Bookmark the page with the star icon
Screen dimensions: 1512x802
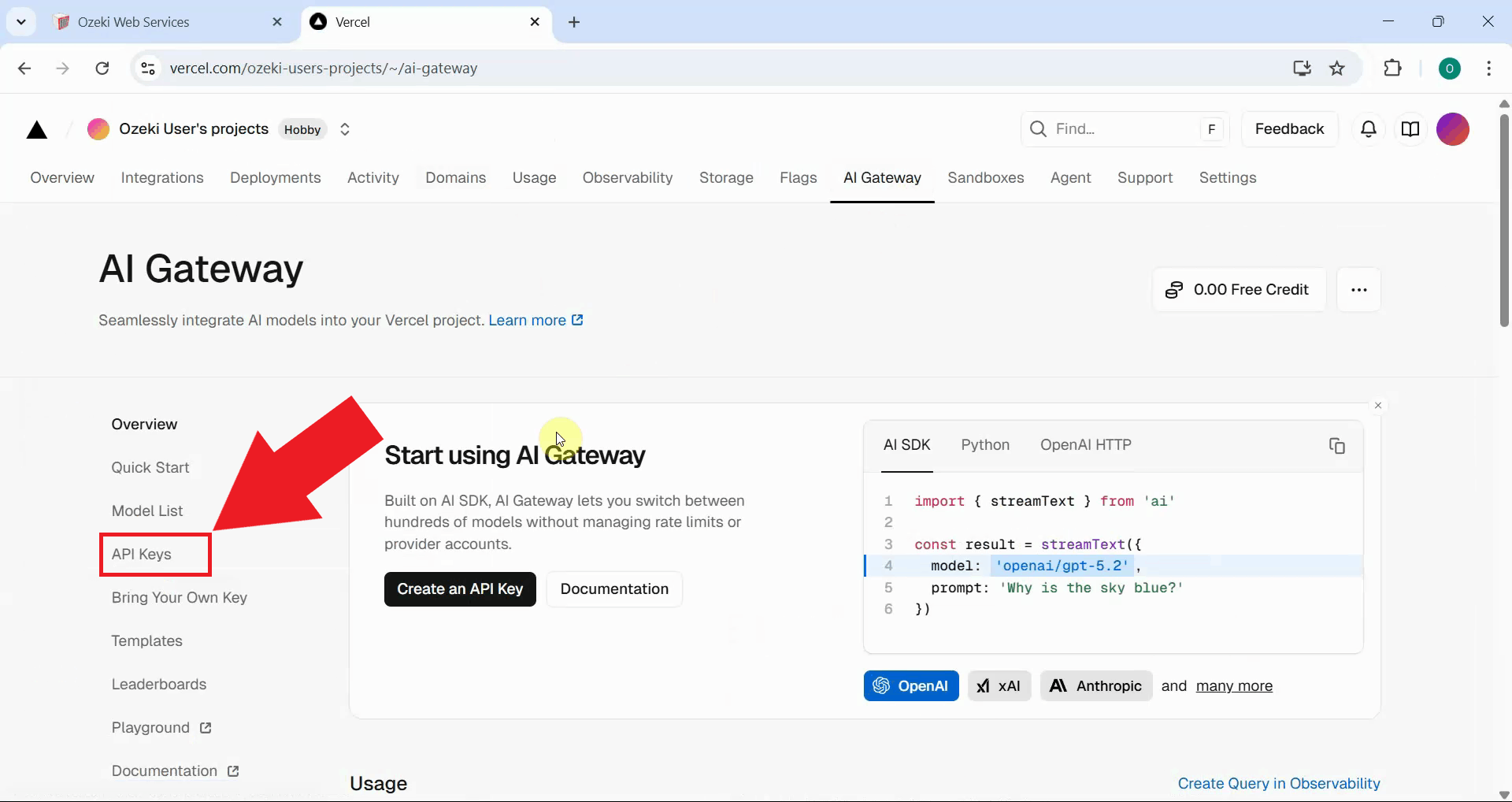(1338, 69)
